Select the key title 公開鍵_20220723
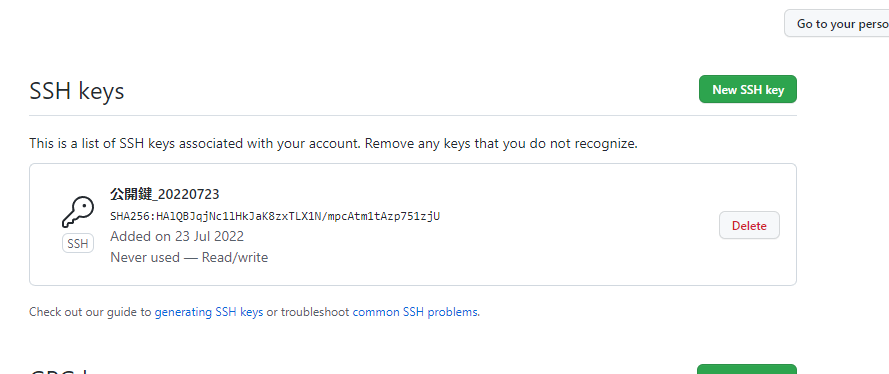889x374 pixels. point(165,194)
